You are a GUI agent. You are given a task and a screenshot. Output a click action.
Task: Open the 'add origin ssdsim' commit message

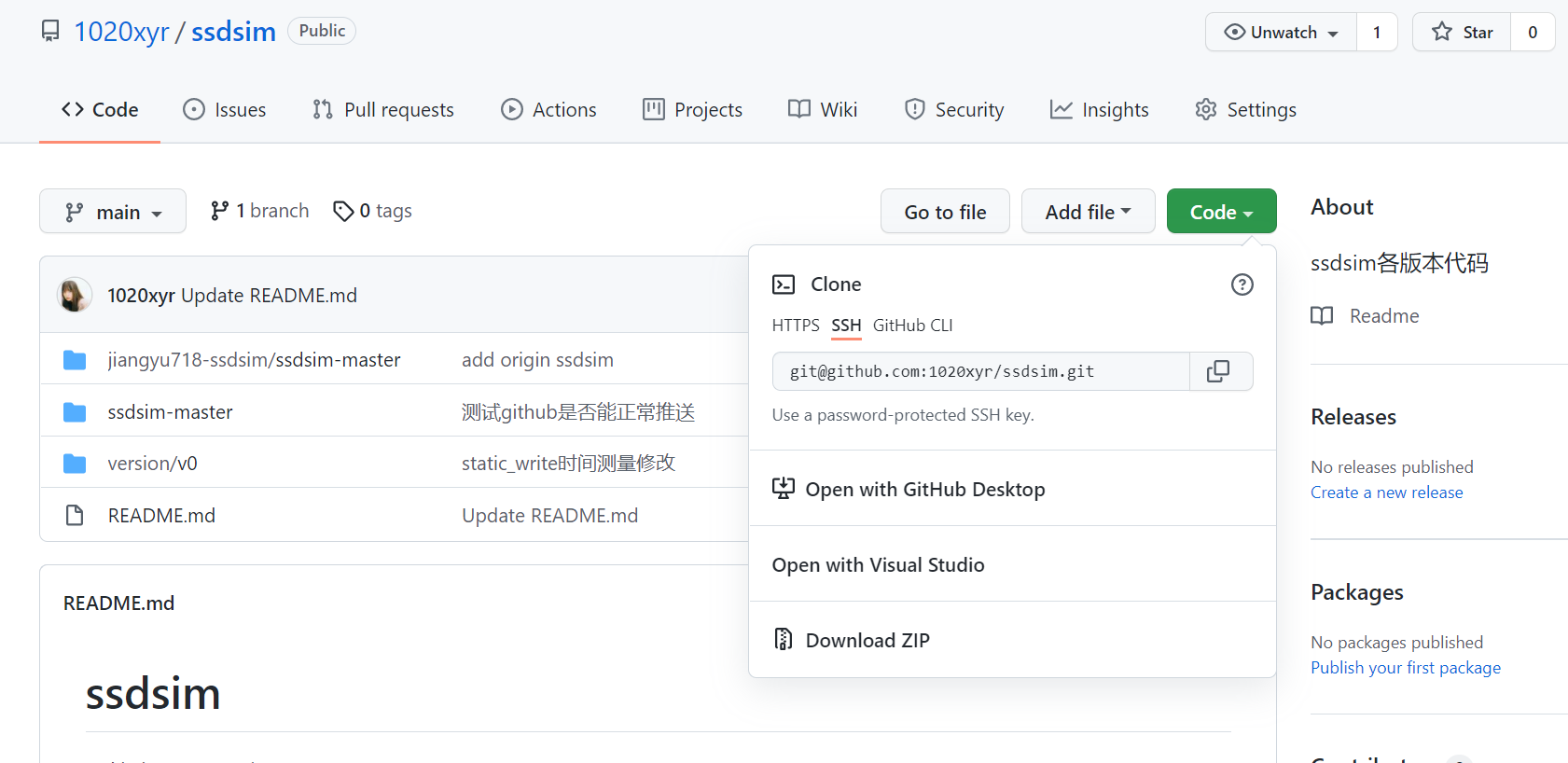pyautogui.click(x=537, y=360)
